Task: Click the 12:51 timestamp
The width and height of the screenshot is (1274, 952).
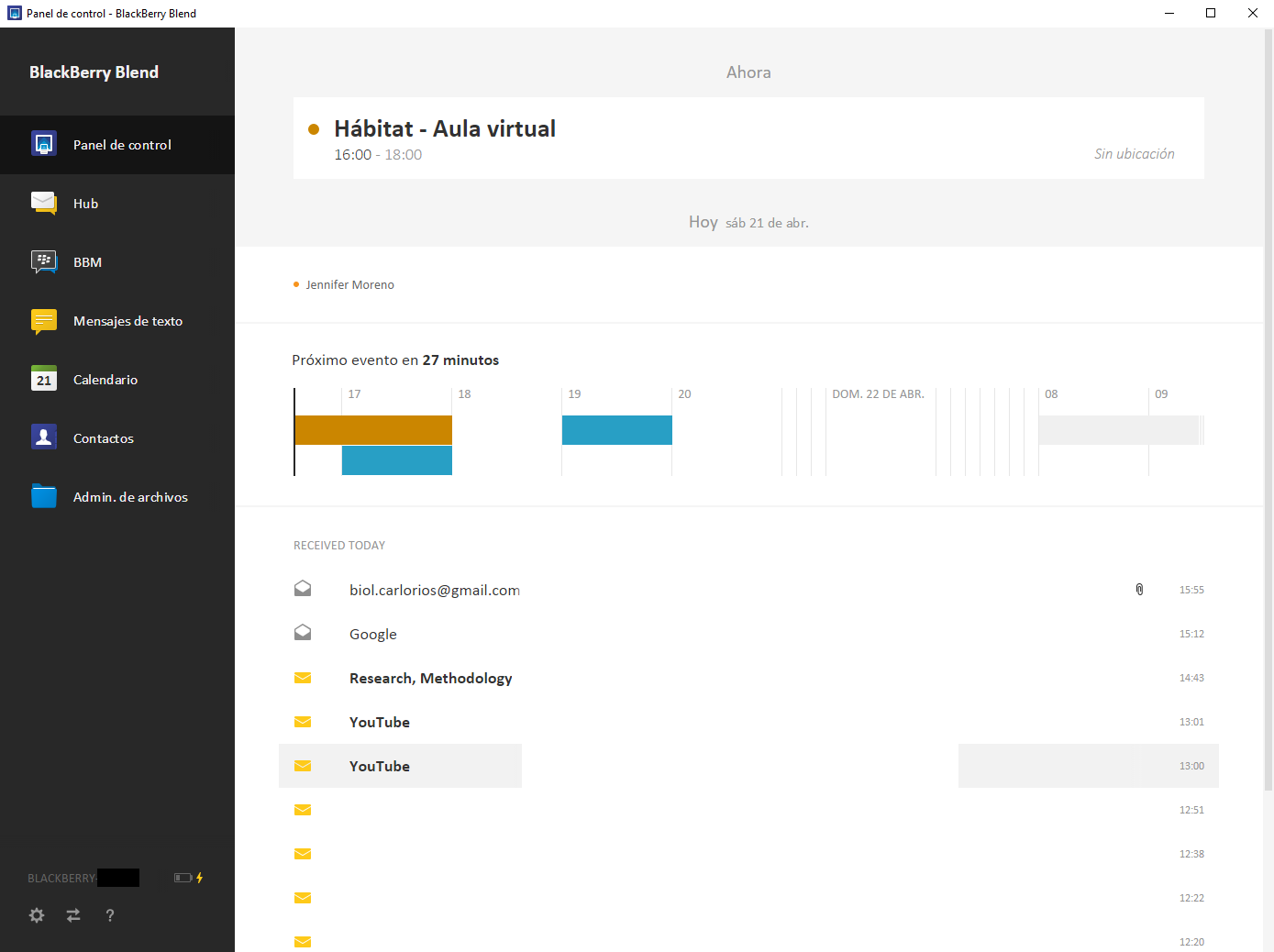Action: click(x=1191, y=810)
